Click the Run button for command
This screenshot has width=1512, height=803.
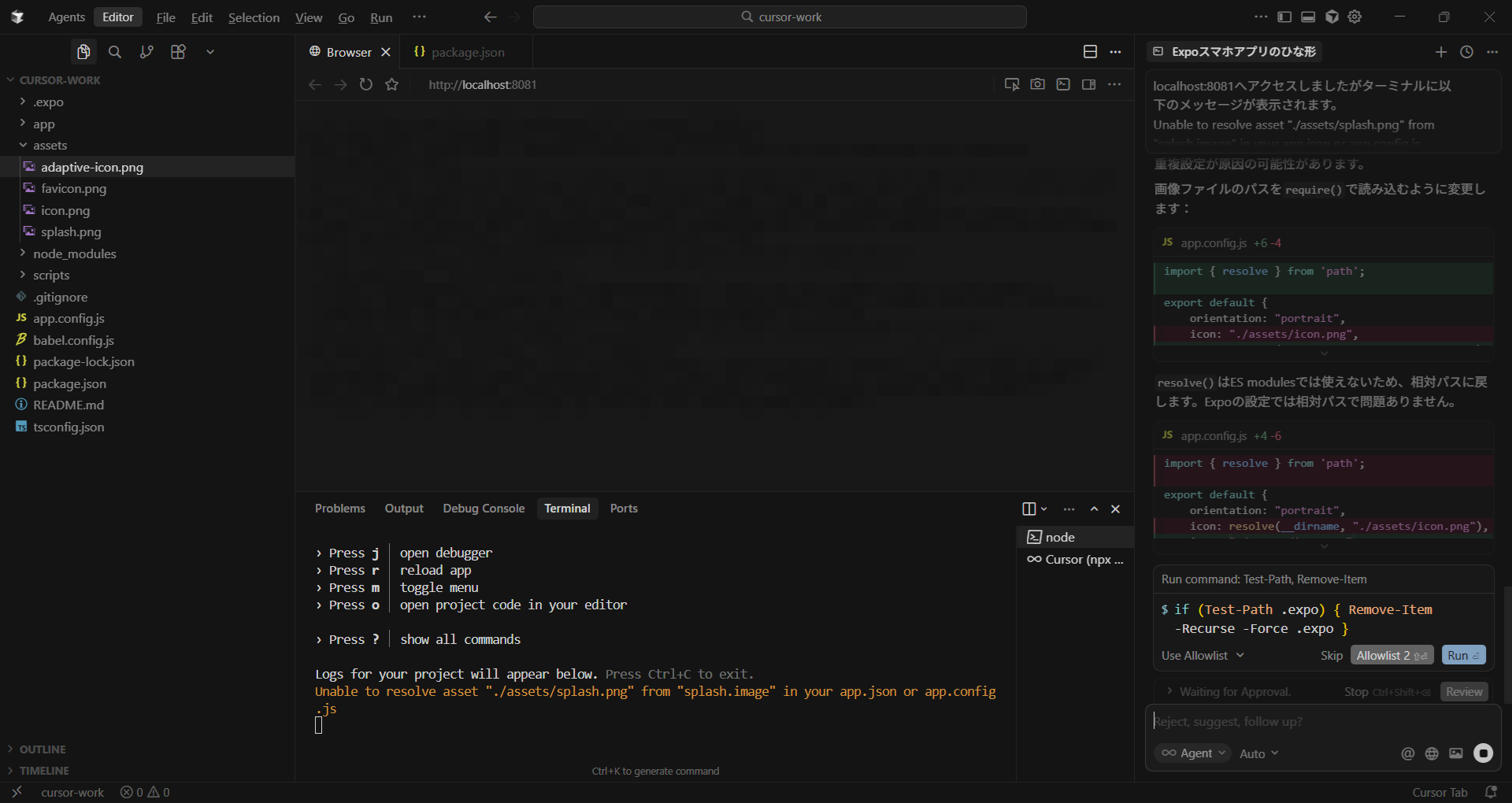point(1463,656)
